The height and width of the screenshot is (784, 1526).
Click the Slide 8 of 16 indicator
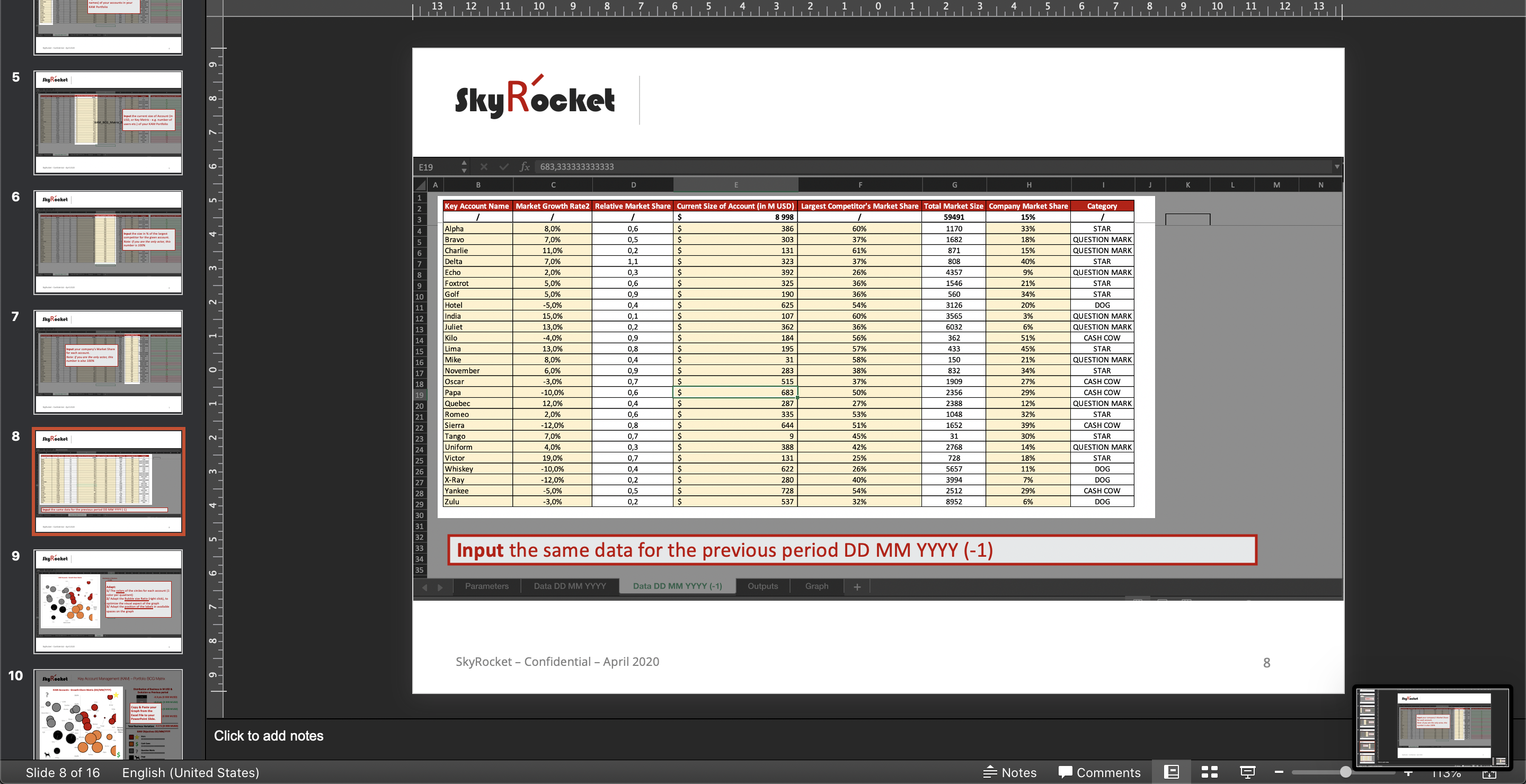63,773
